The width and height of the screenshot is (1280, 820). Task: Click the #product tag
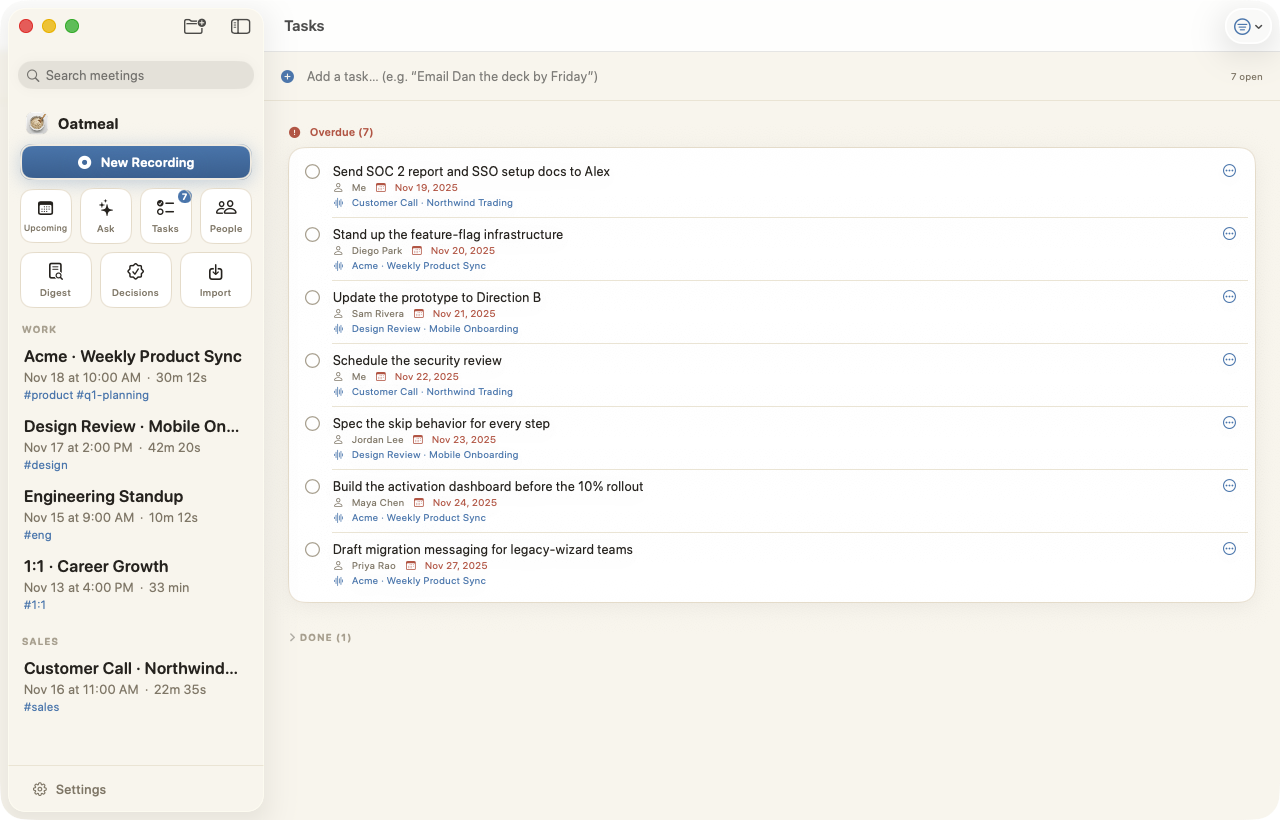click(49, 395)
